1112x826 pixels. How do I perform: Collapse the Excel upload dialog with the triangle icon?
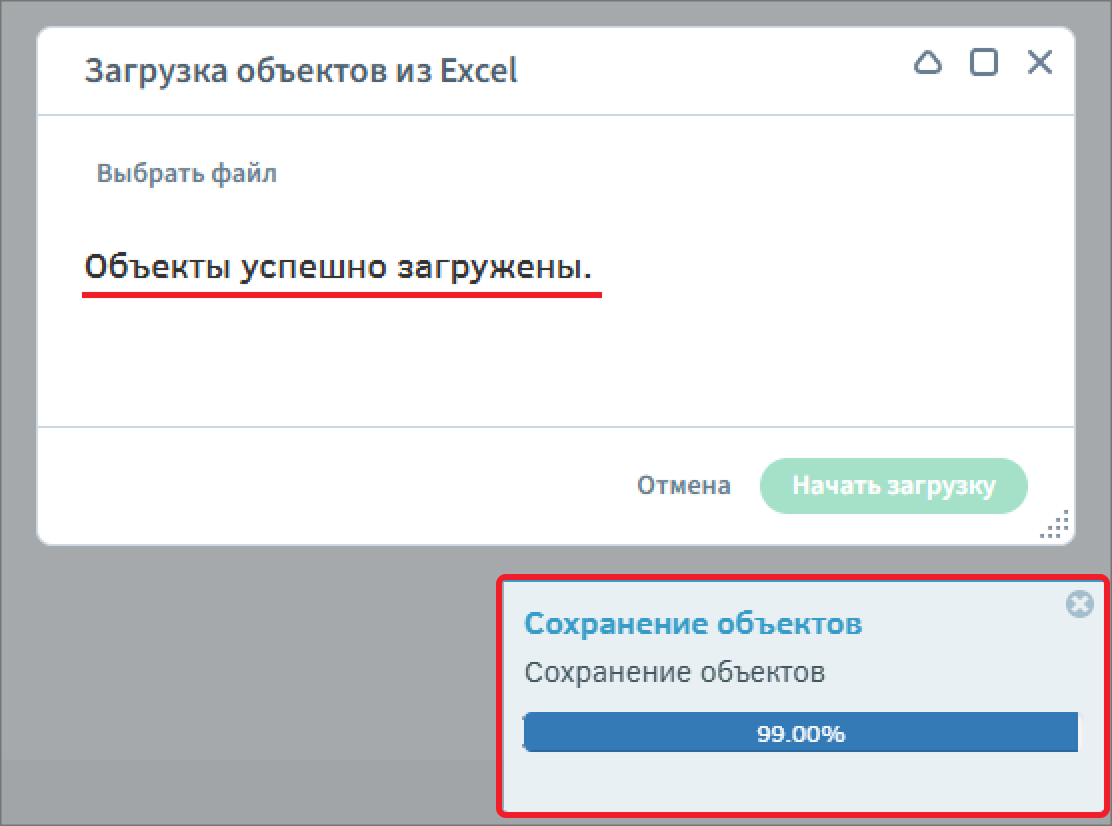point(928,63)
